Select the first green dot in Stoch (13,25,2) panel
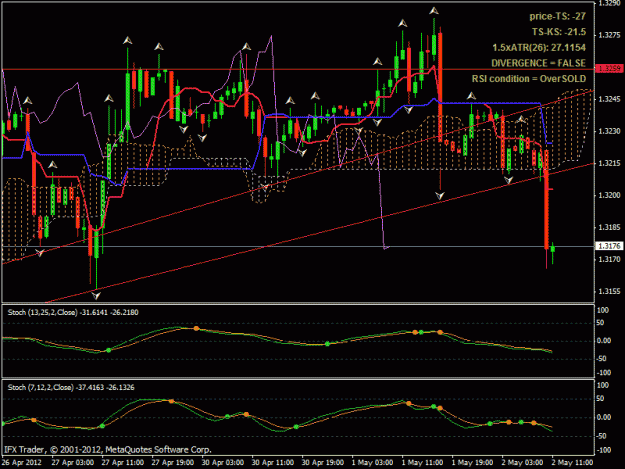625x469 pixels. tap(108, 350)
